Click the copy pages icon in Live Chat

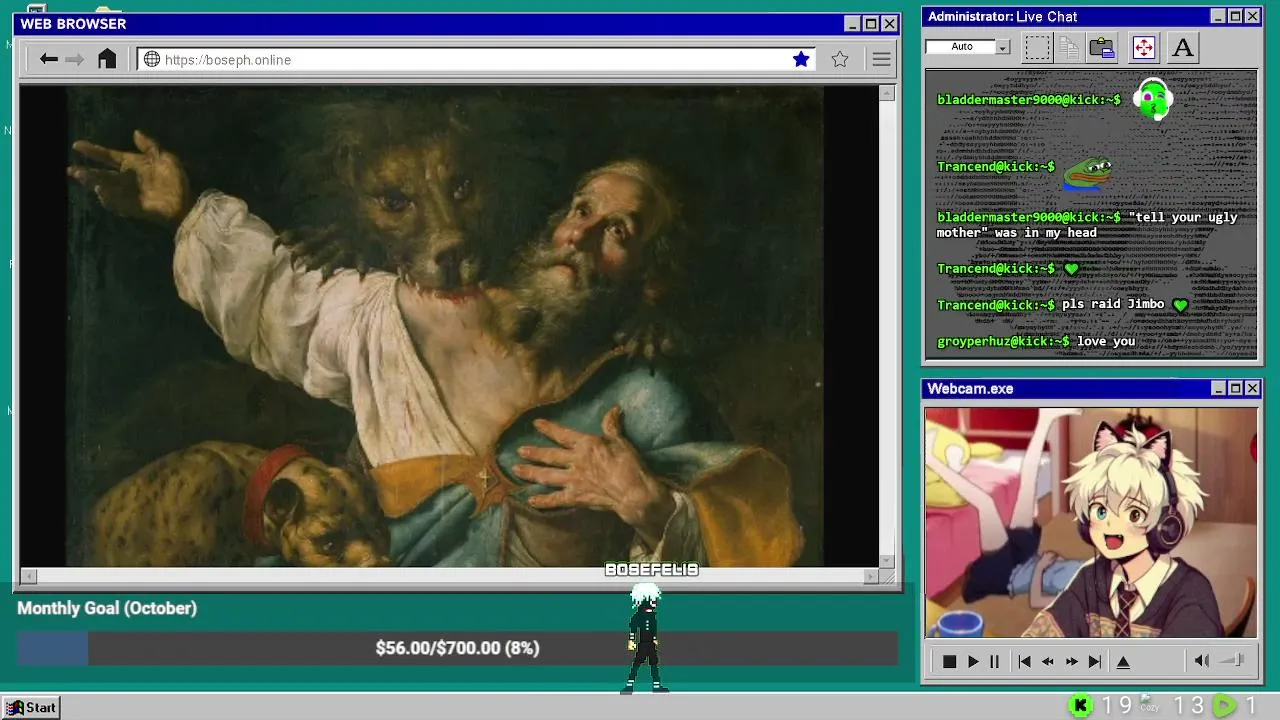[x=1069, y=47]
